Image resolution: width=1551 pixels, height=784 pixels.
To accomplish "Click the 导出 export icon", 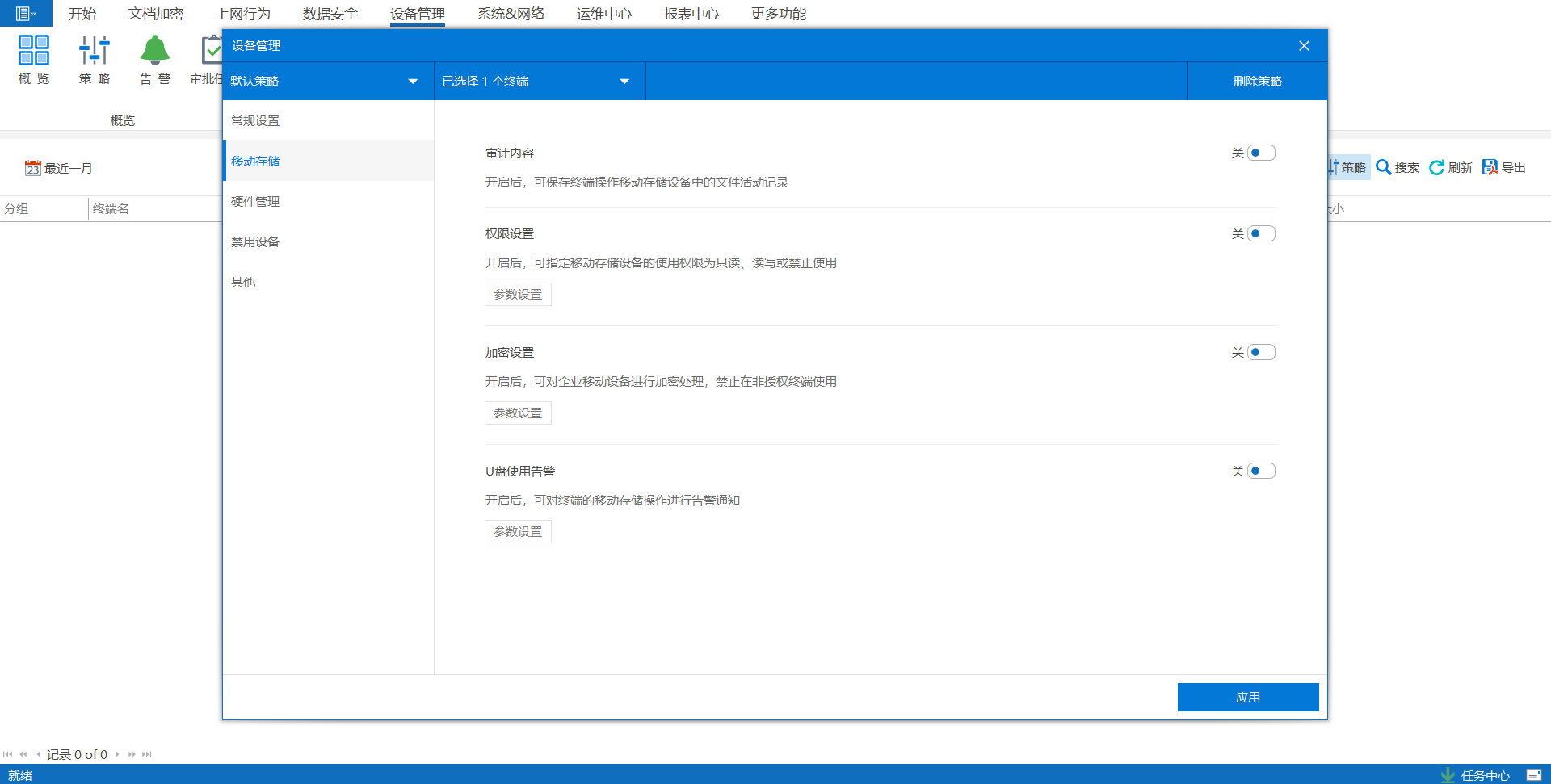I will tap(1490, 167).
